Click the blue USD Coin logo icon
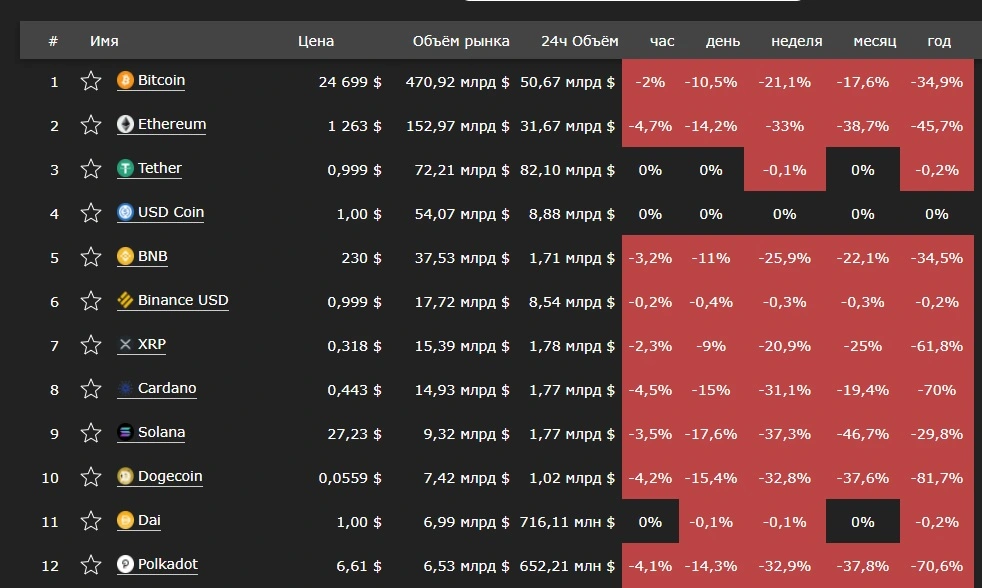982x588 pixels. [x=125, y=212]
